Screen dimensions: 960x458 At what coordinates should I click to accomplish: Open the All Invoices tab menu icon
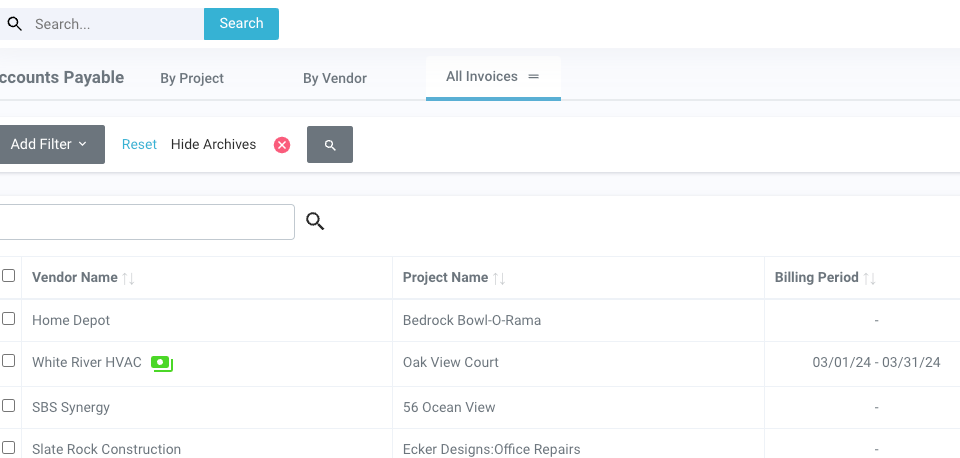pyautogui.click(x=534, y=77)
